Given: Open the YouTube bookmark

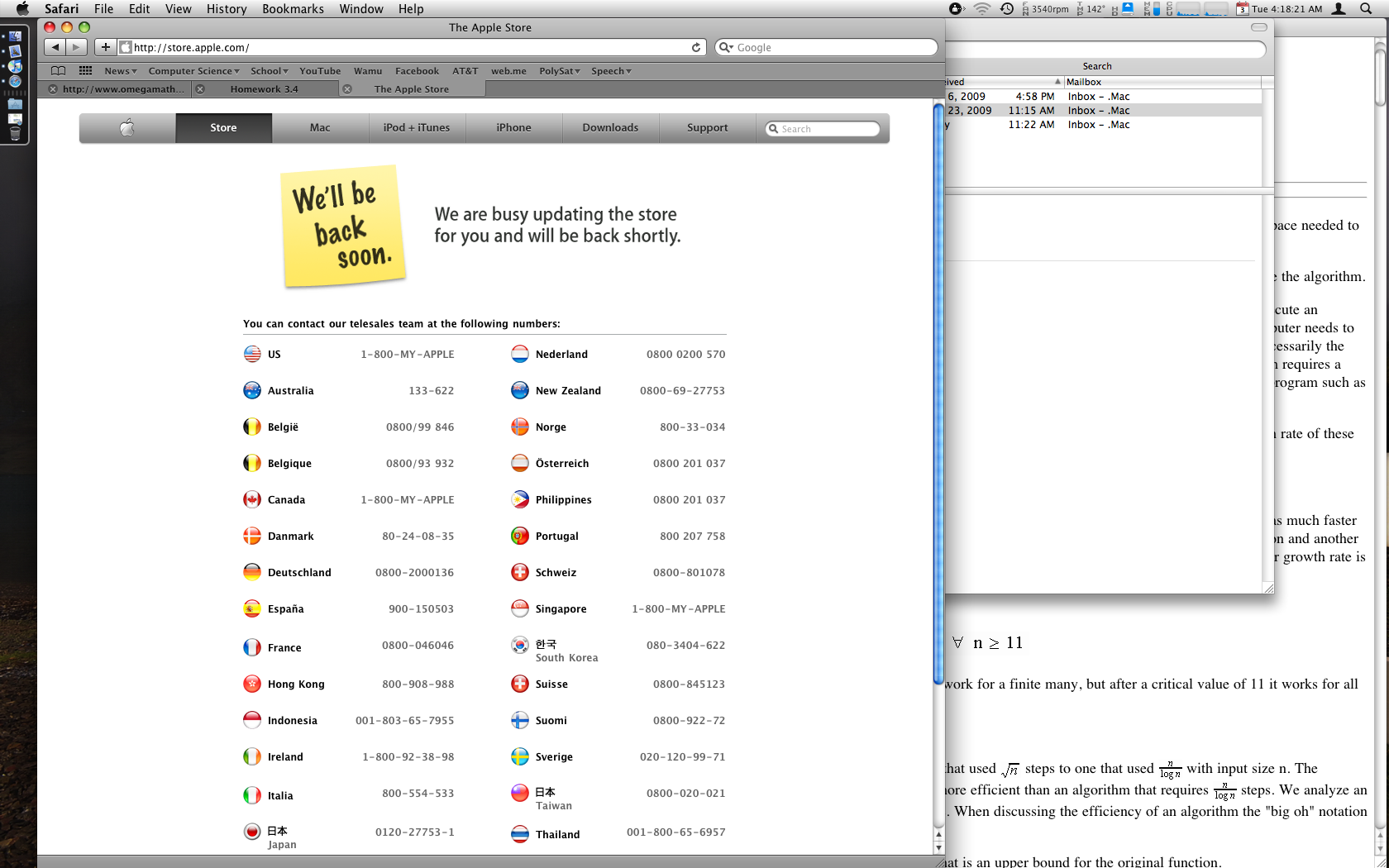Looking at the screenshot, I should tap(320, 71).
